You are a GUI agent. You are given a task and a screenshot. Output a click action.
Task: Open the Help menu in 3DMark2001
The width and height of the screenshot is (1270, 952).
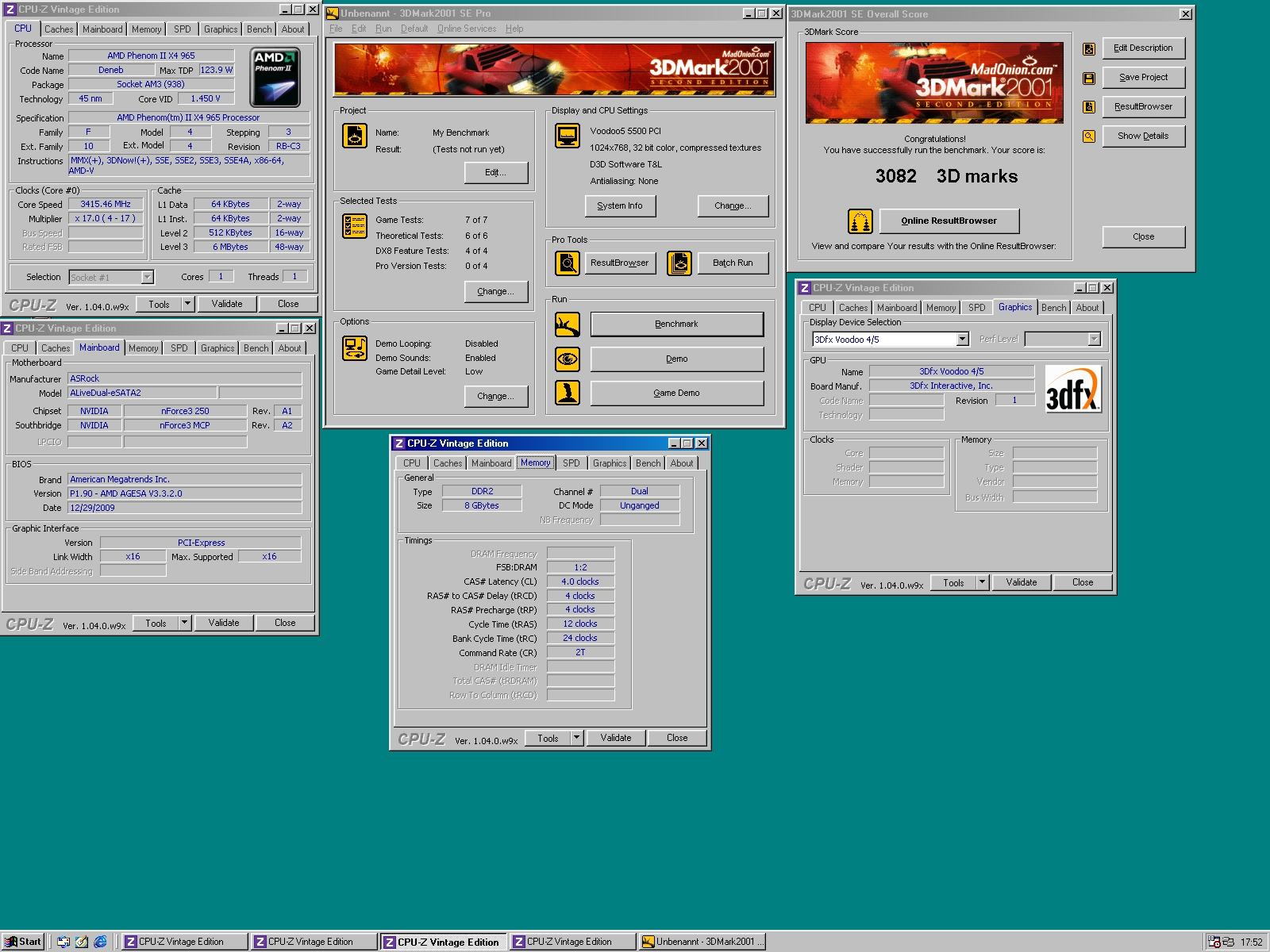tap(514, 29)
